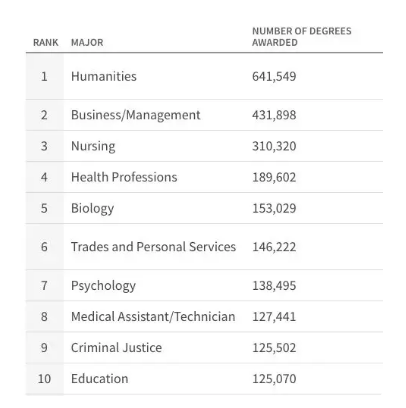Select the 146,222 degrees value
The width and height of the screenshot is (406, 408).
point(274,247)
